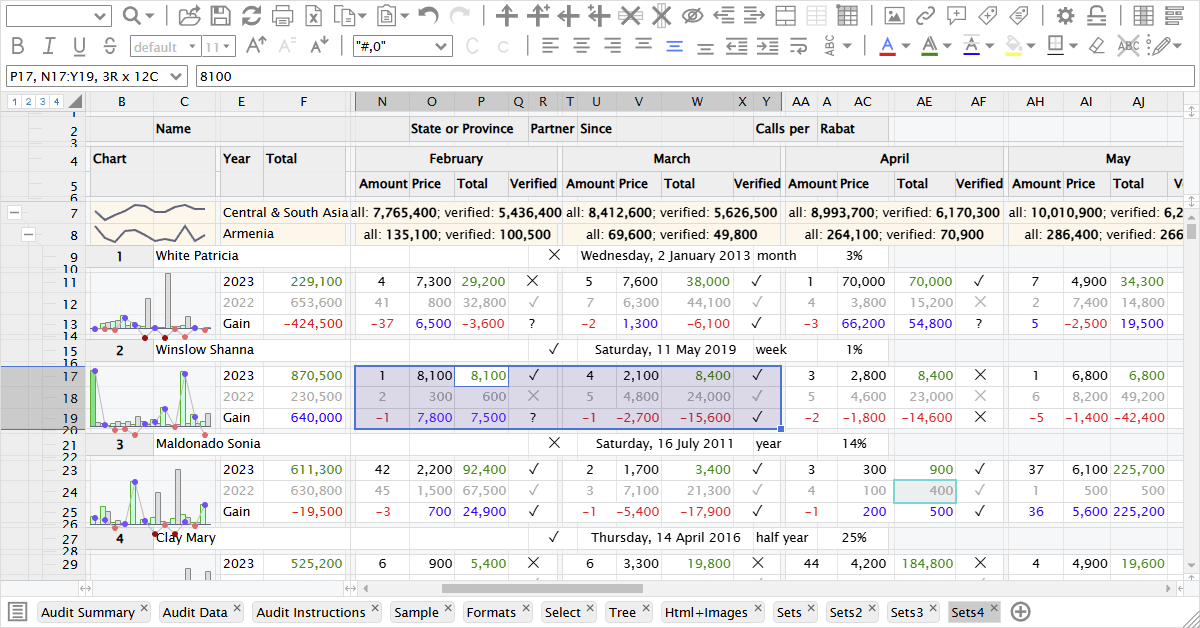Click the Undo arrow icon
The height and width of the screenshot is (628, 1200).
pyautogui.click(x=428, y=15)
